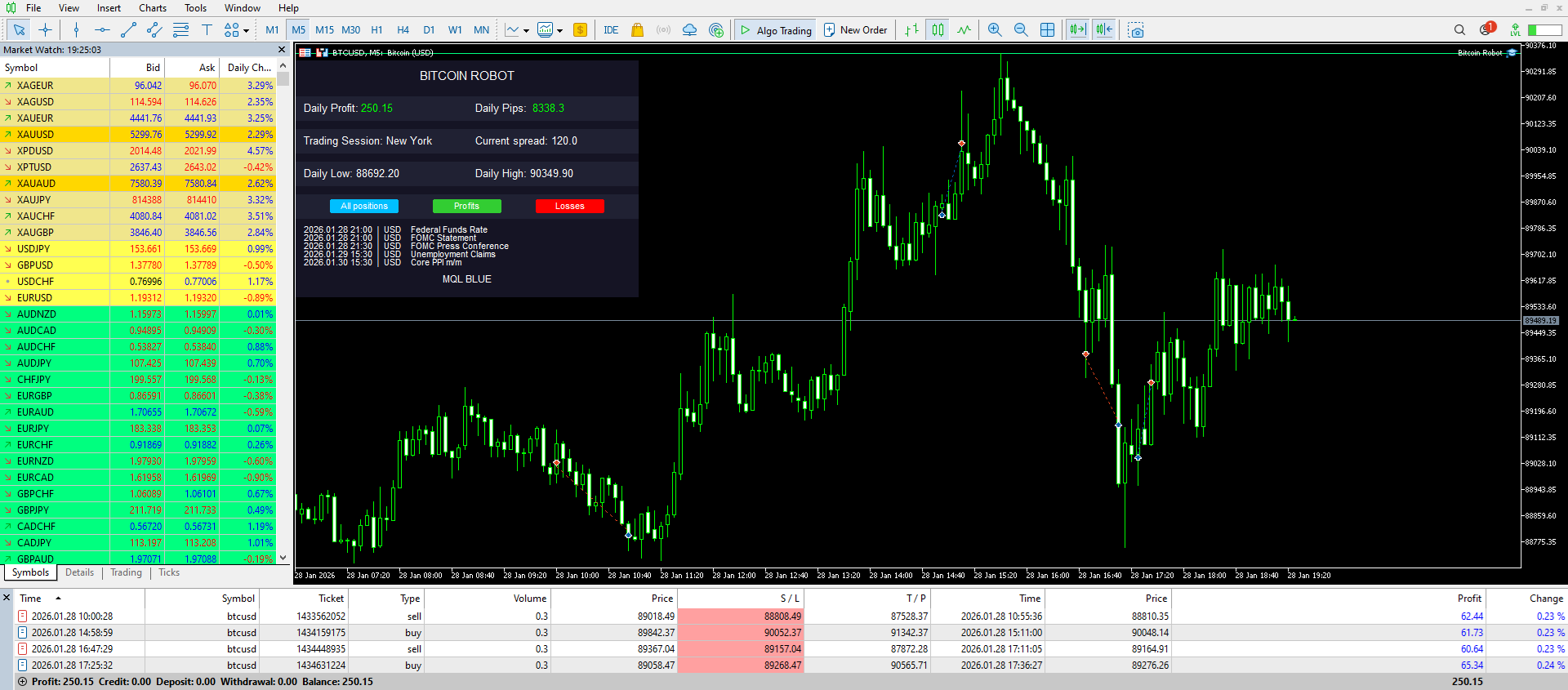Select the M30 timeframe

[350, 30]
